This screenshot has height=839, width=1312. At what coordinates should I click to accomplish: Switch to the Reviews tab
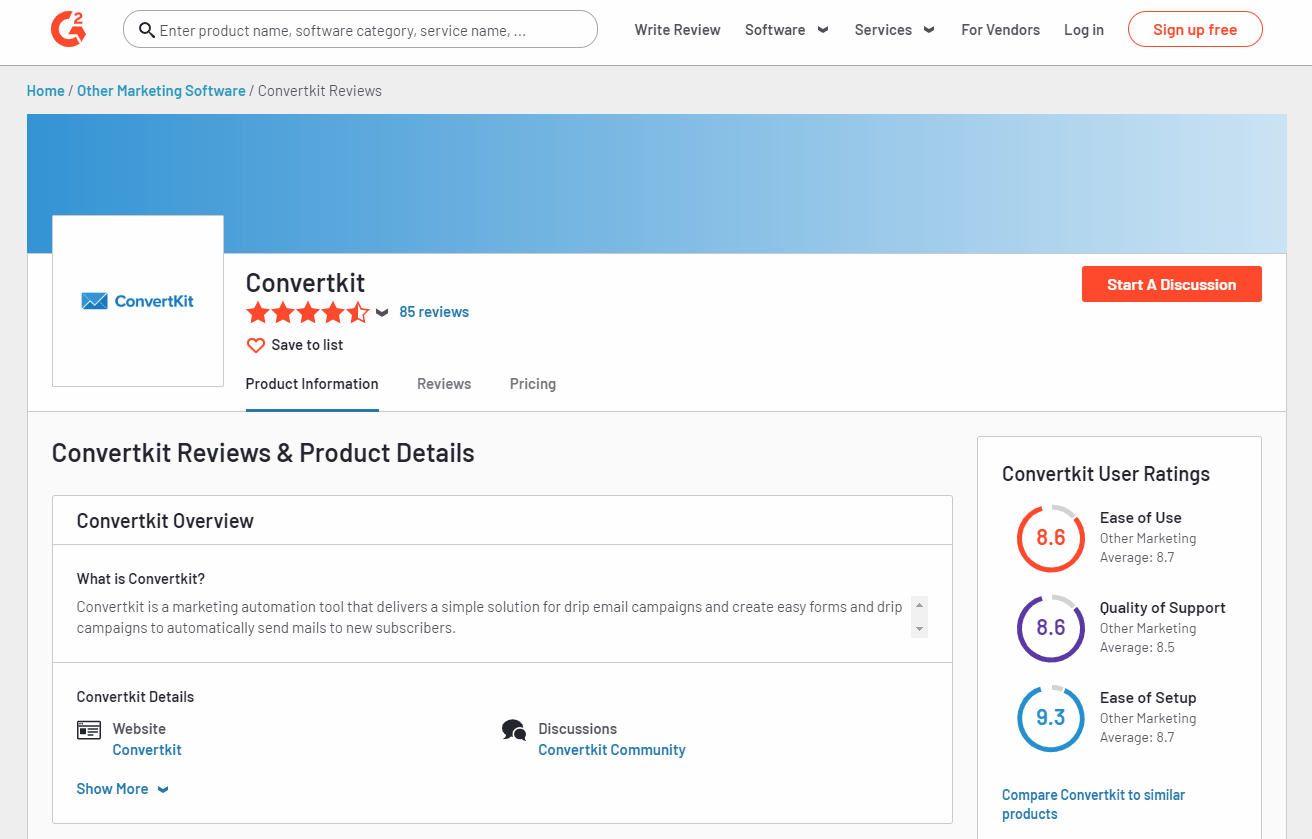click(444, 384)
